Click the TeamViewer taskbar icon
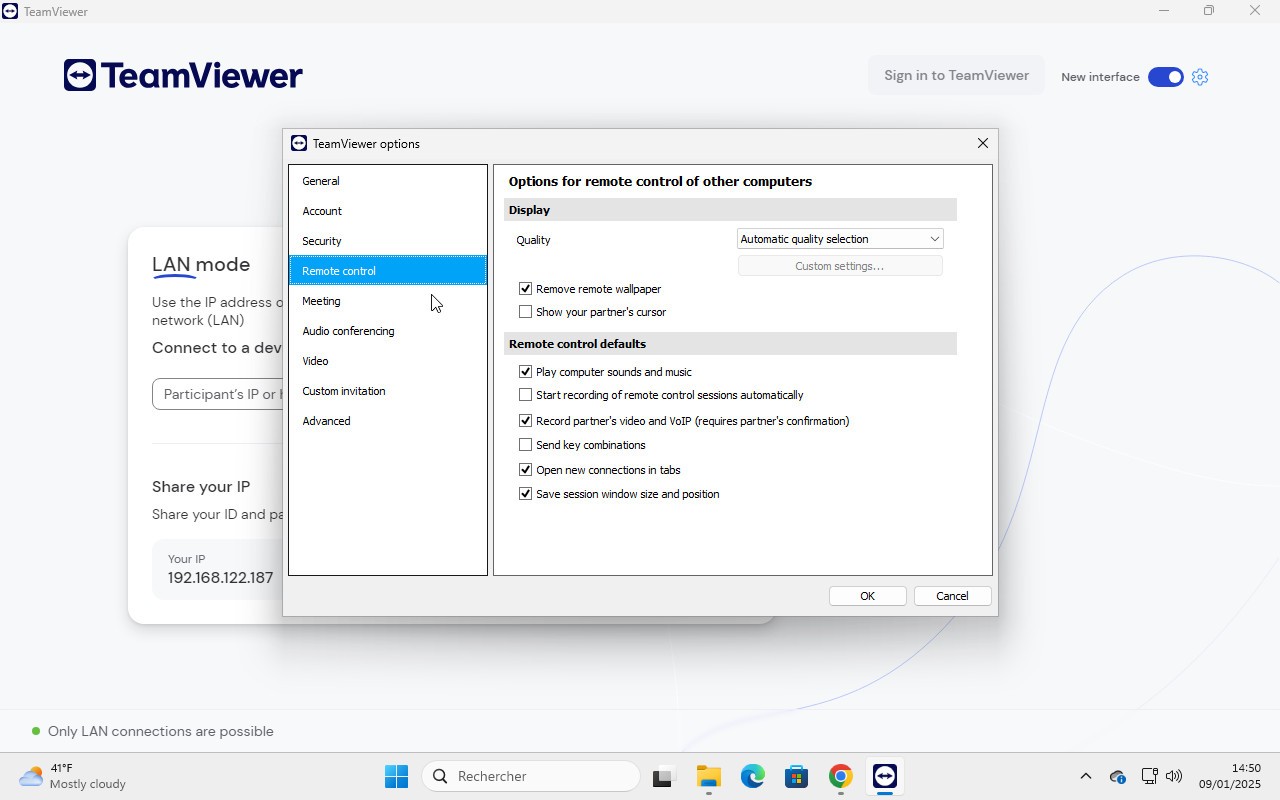The image size is (1280, 800). pos(884,776)
